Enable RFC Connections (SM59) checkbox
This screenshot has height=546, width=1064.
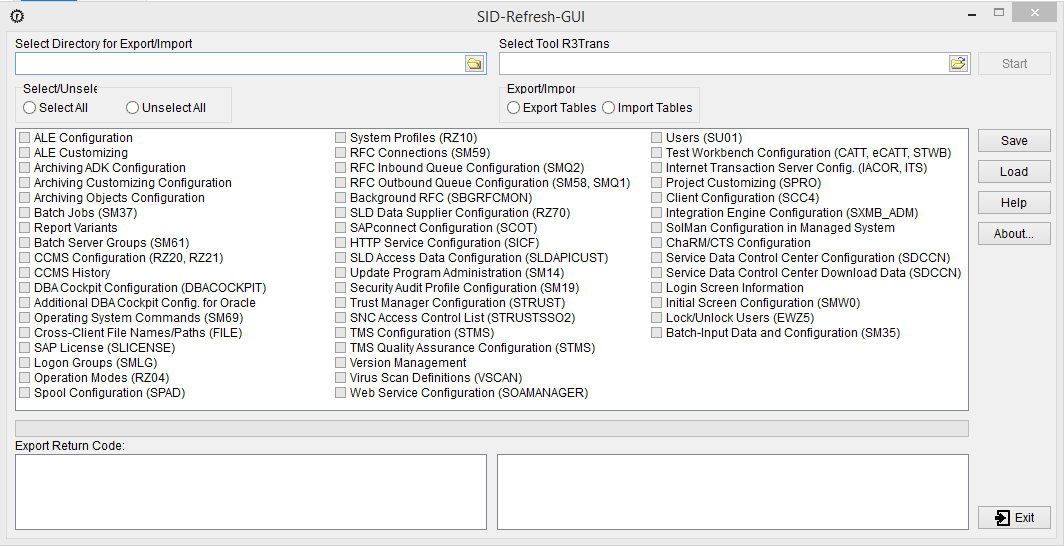click(x=341, y=153)
